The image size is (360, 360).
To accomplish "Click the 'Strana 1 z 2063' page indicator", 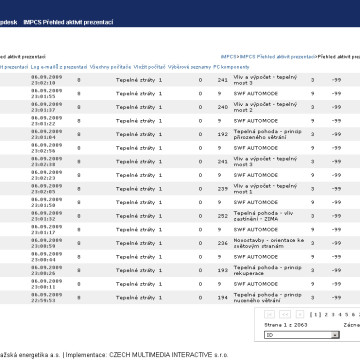I will [x=286, y=325].
